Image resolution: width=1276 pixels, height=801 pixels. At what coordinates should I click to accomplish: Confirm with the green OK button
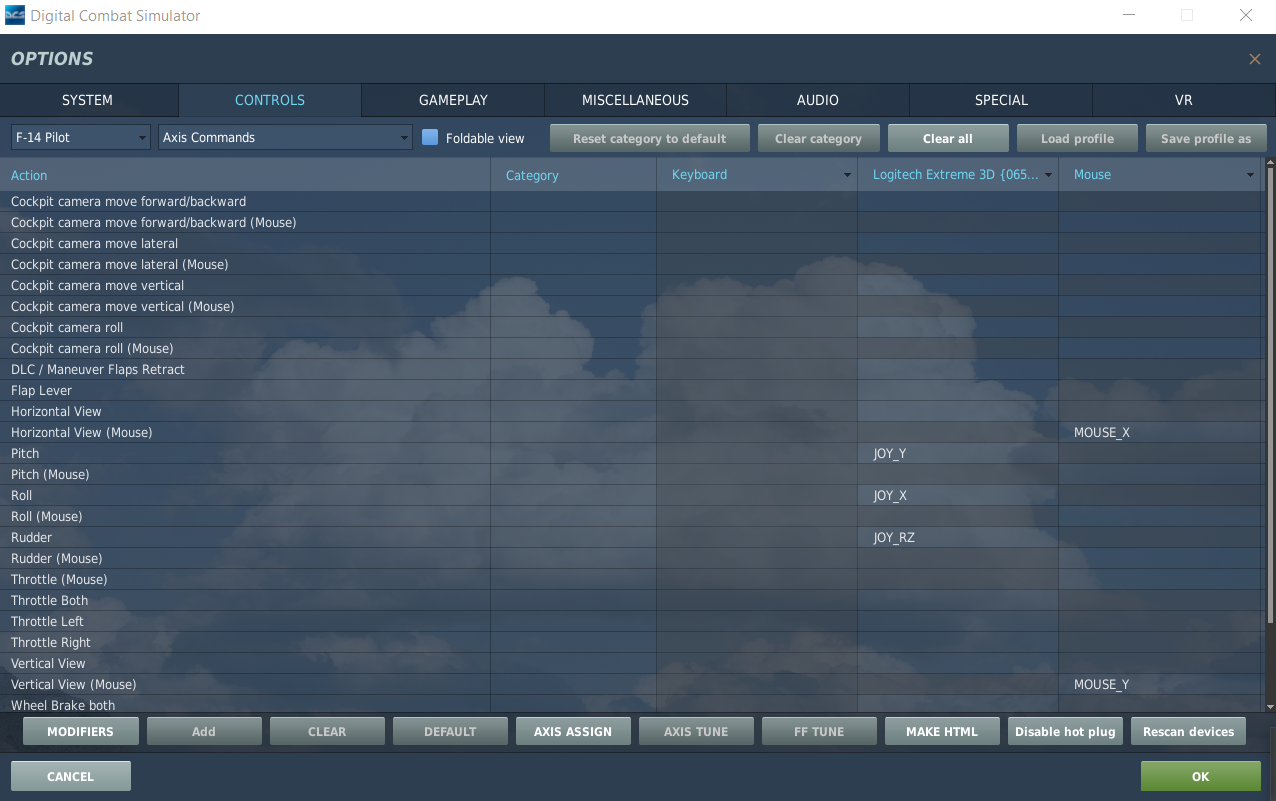1201,776
